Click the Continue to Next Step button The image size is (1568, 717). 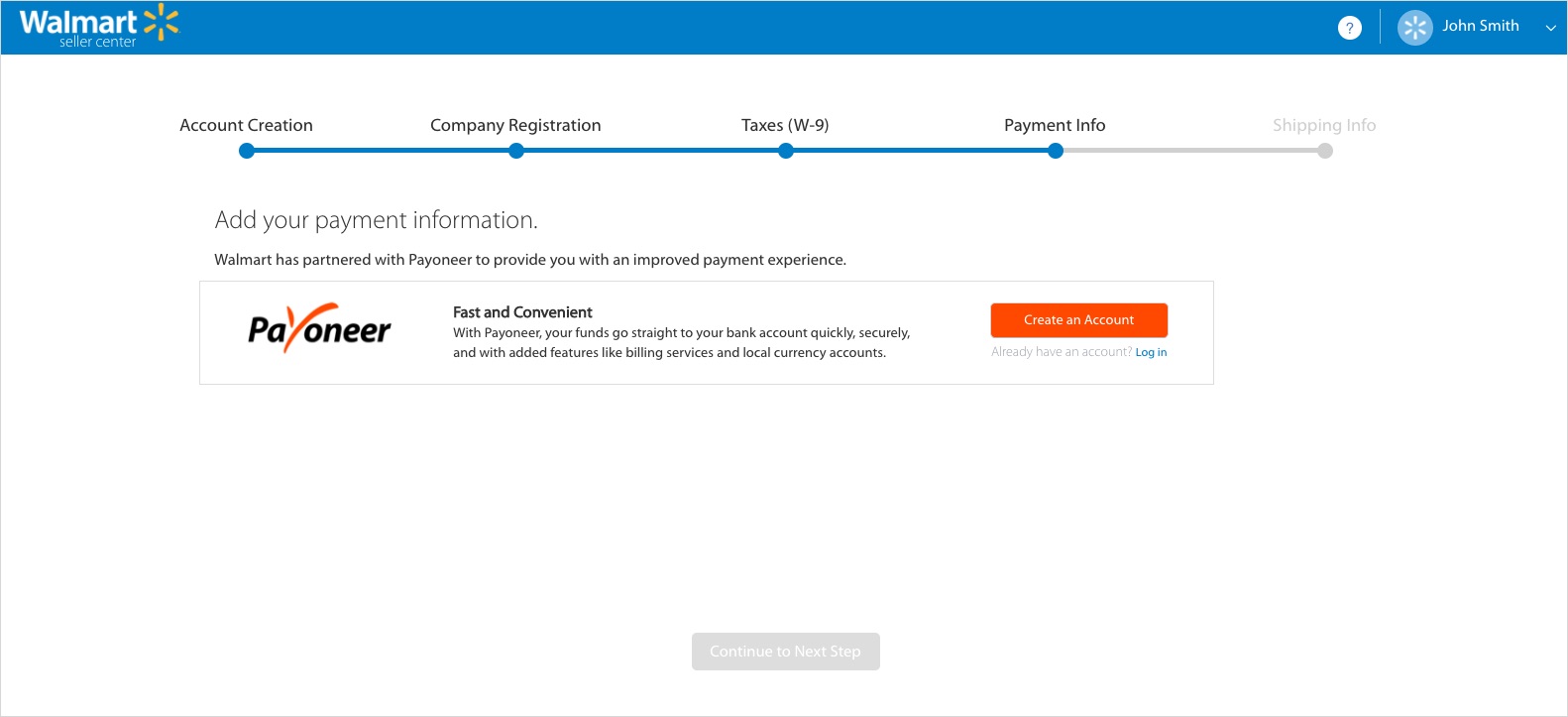785,652
